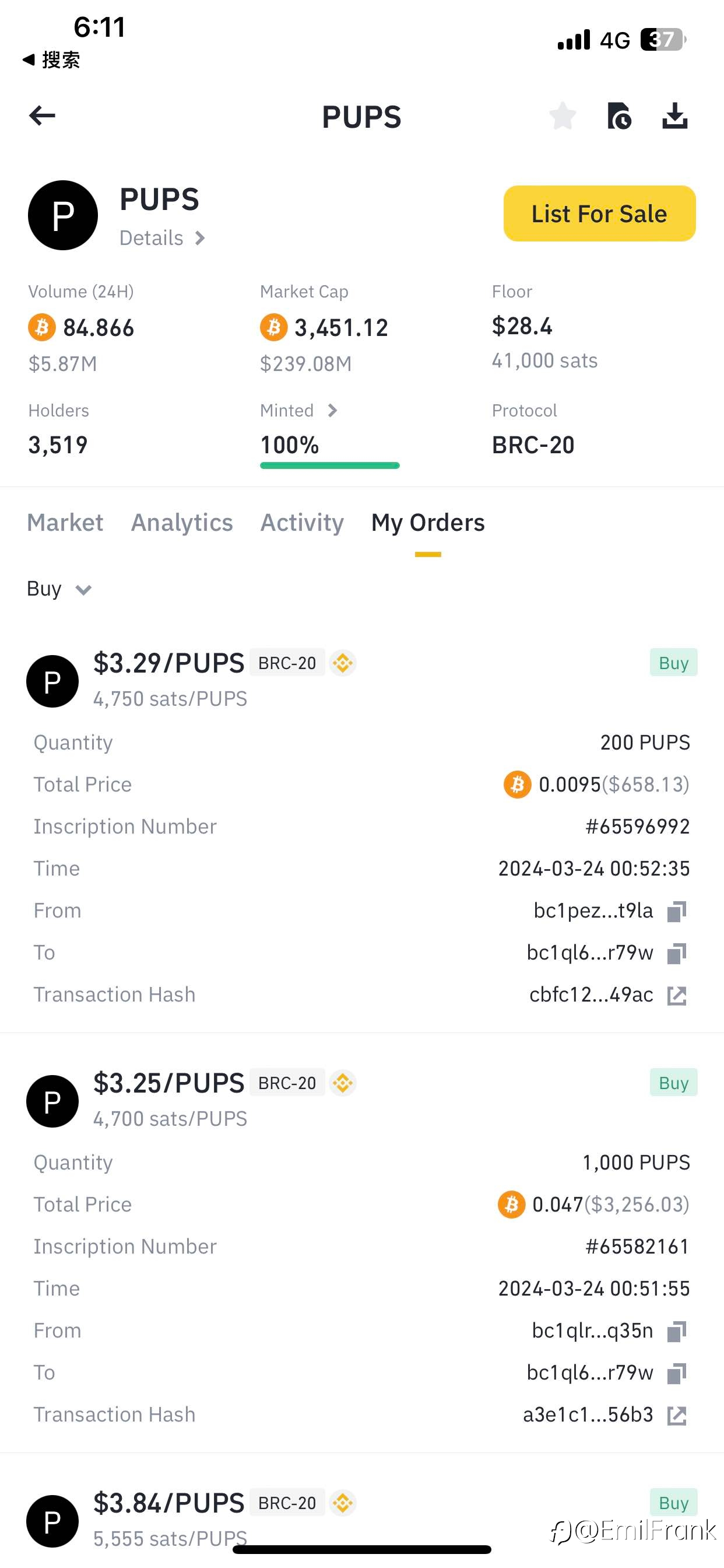This screenshot has height=1568, width=724.
Task: Tap the 100% minted progress bar
Action: [330, 466]
